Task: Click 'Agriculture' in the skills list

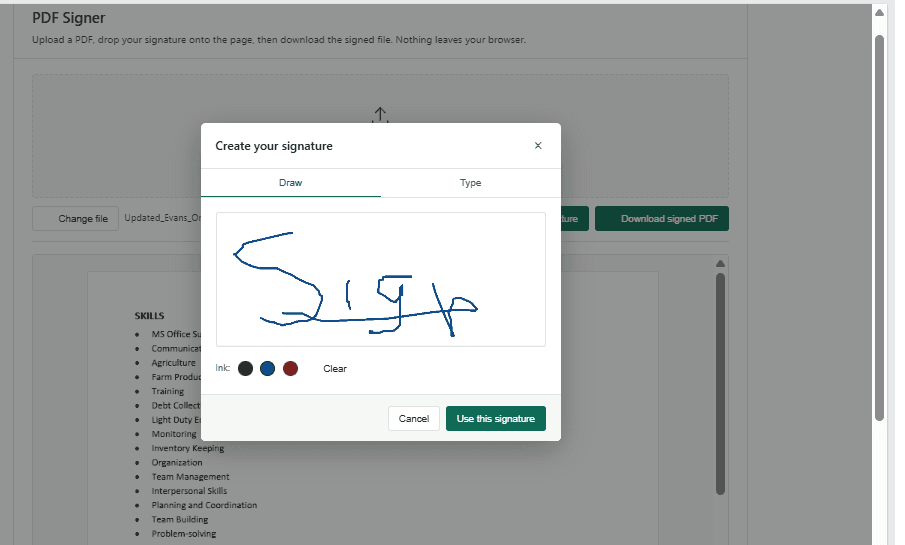Action: click(173, 363)
